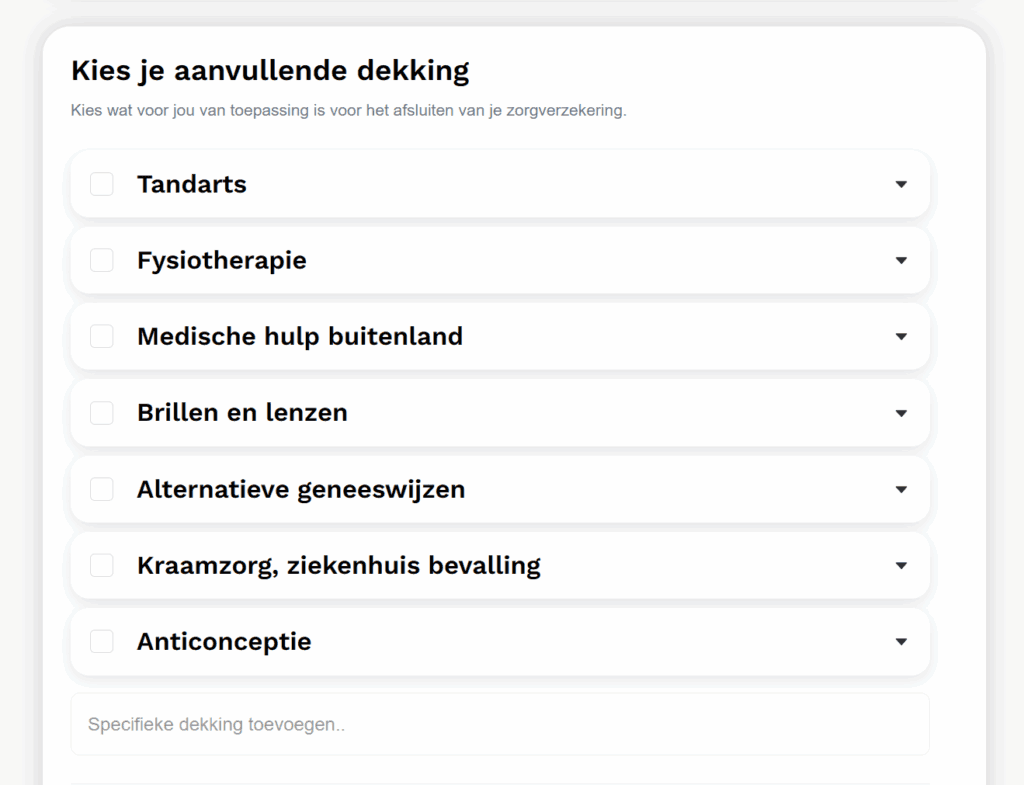Click the Tandarts label text

tap(192, 184)
